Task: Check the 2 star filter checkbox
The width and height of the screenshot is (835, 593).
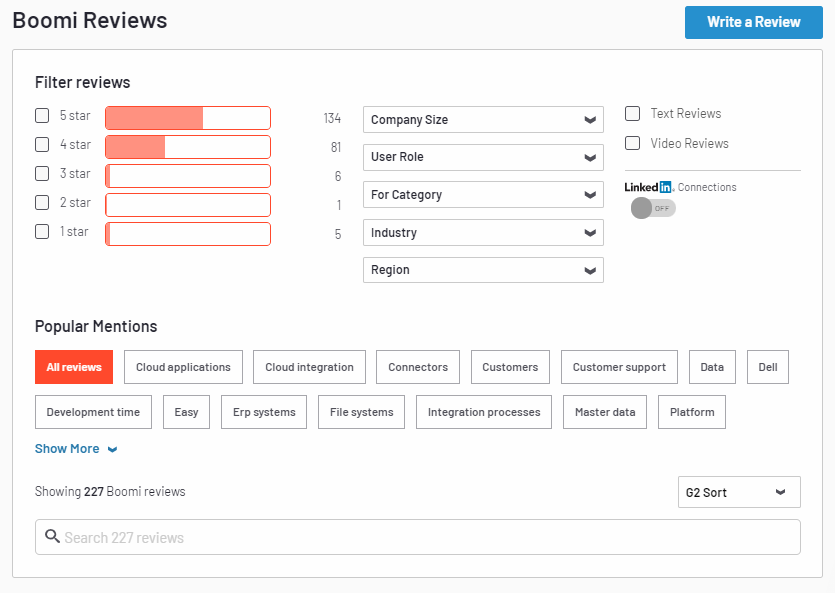Action: pos(42,202)
